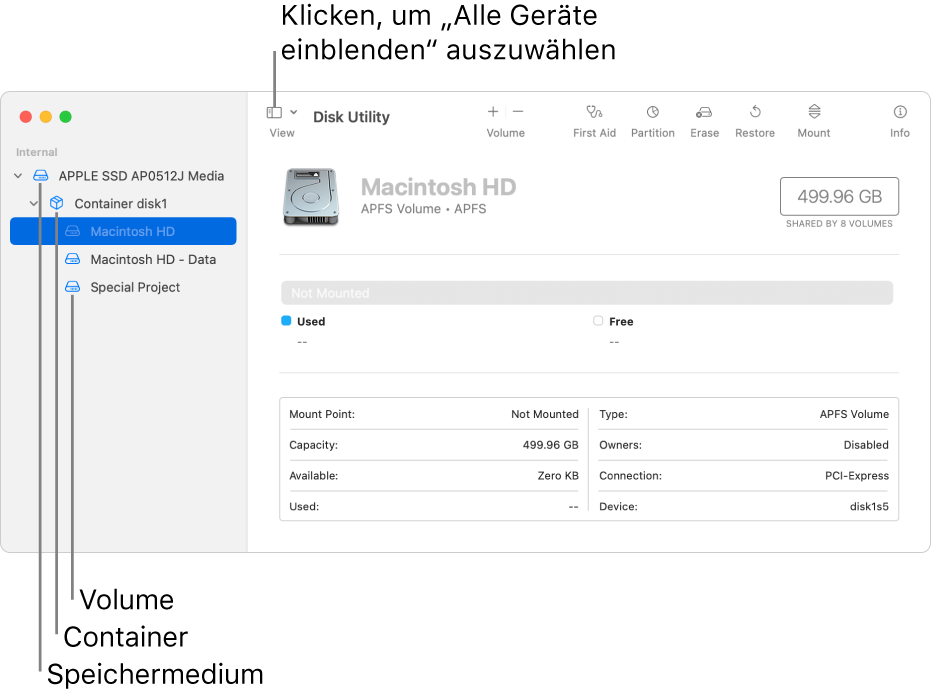The image size is (931, 697).
Task: Click the large hard drive image
Action: [311, 197]
